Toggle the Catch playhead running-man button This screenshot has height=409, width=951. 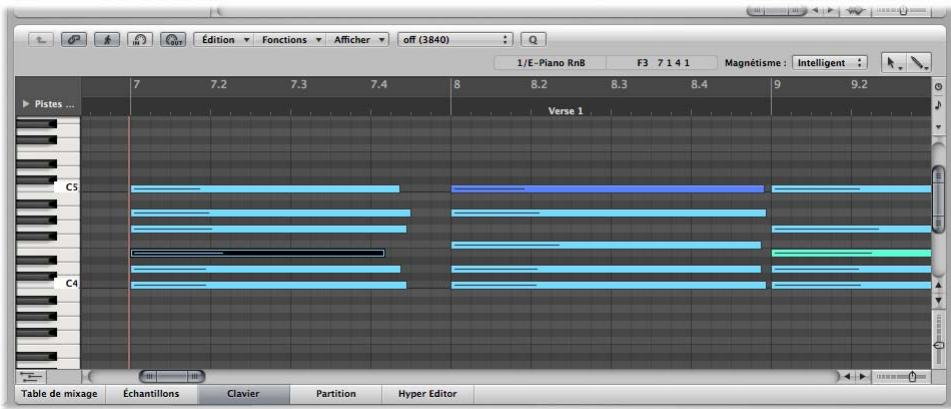click(x=107, y=39)
